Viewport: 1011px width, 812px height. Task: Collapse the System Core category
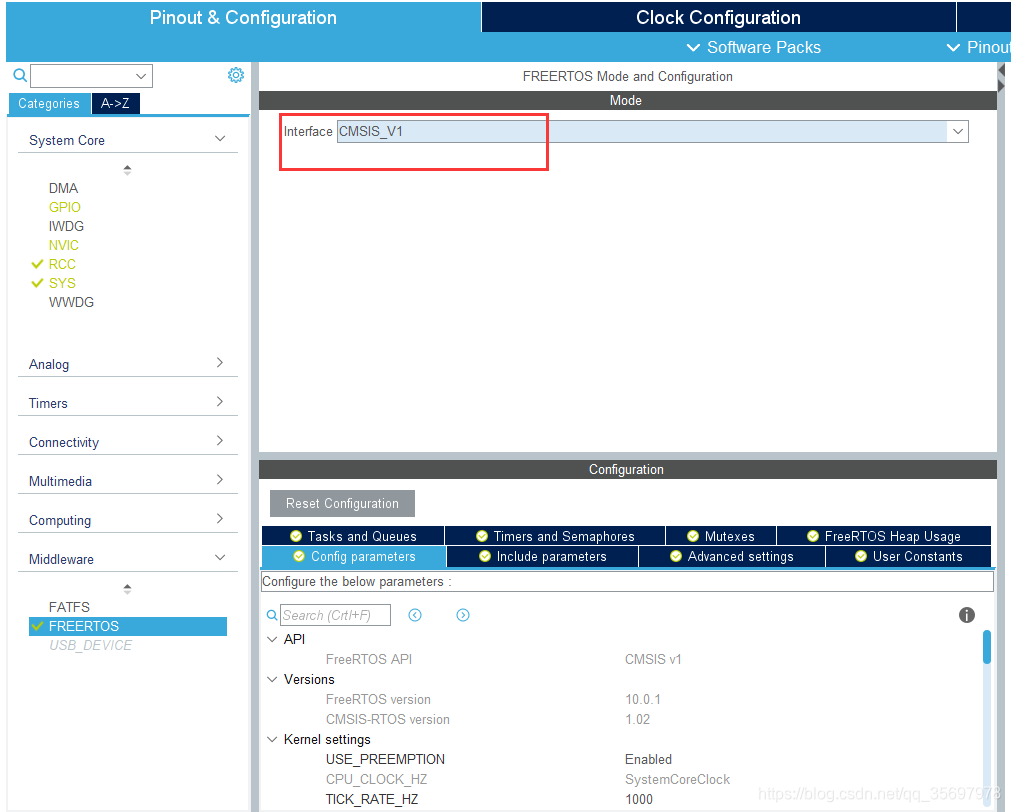pos(219,139)
